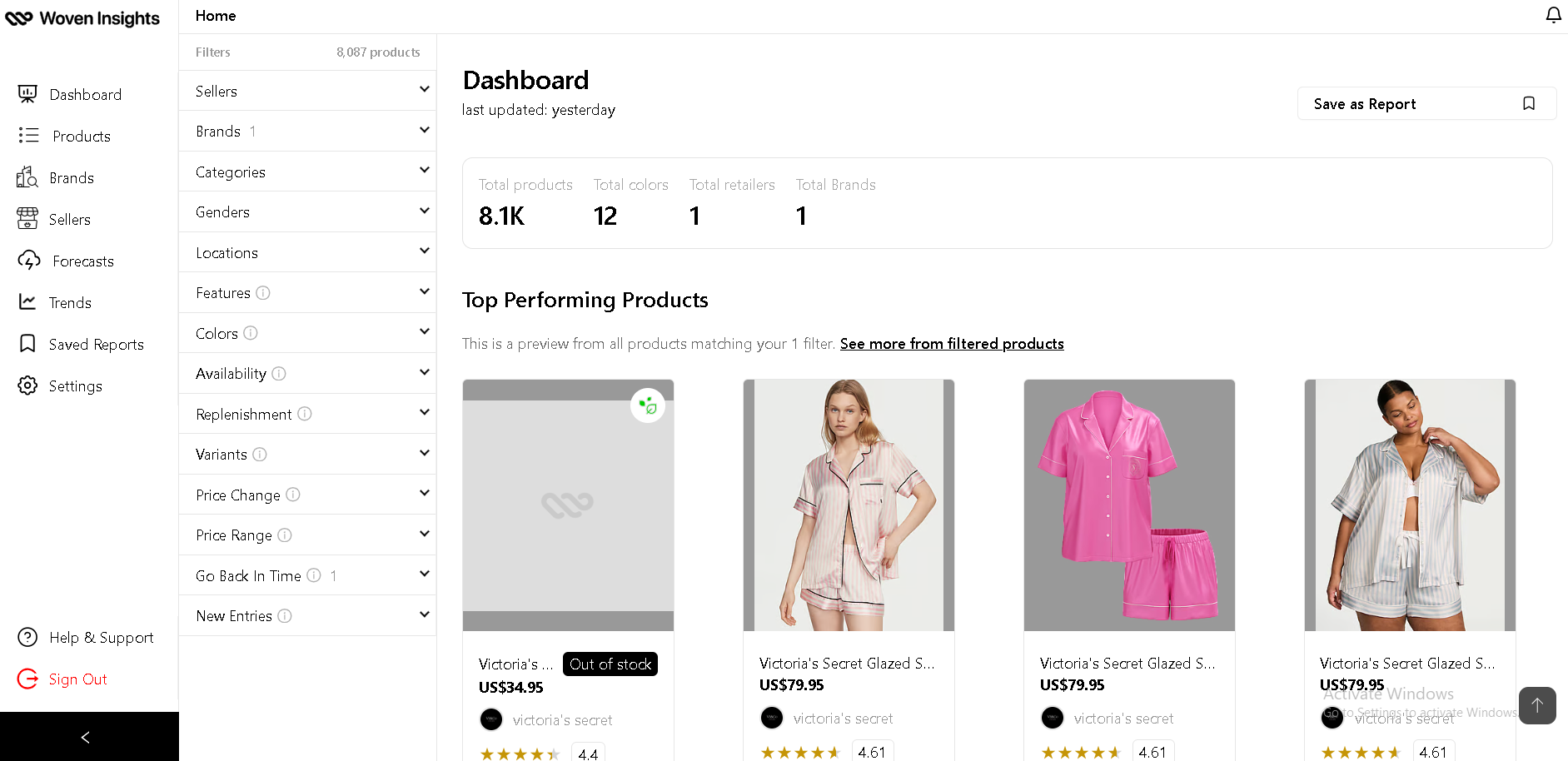
Task: Click the notification bell icon
Action: click(1553, 15)
